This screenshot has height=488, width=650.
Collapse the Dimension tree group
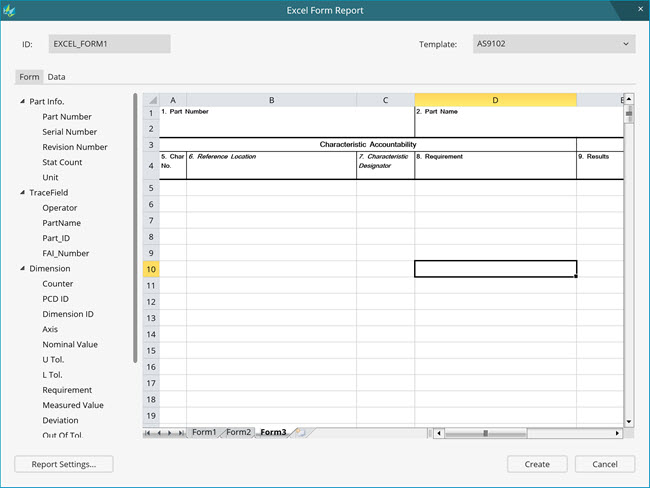[21, 268]
